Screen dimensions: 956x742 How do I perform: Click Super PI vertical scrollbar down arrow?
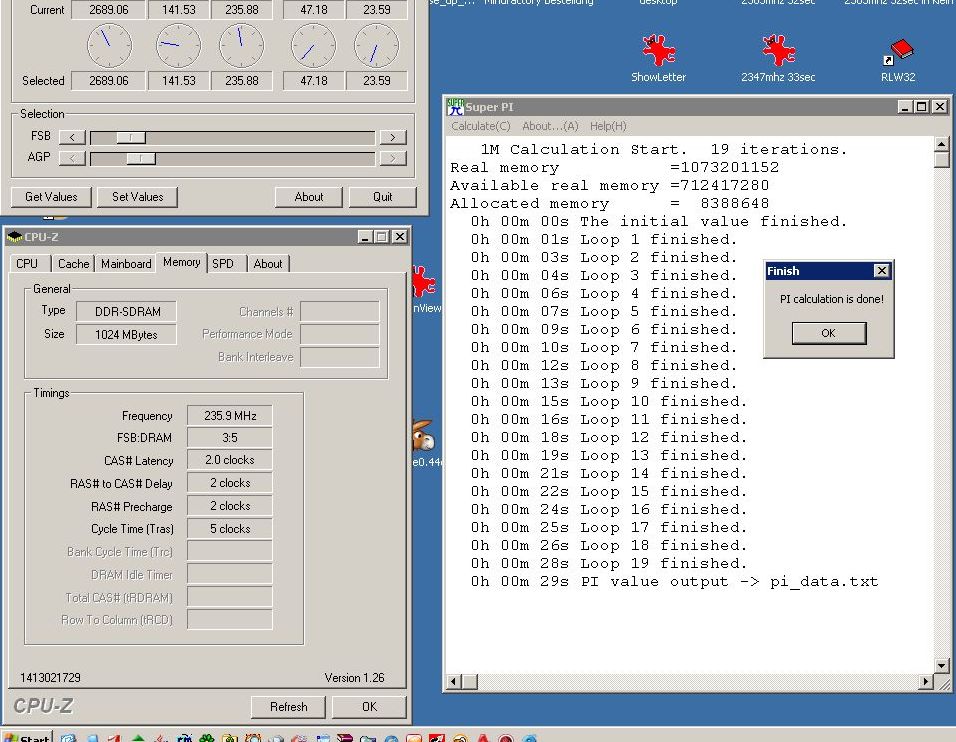(942, 666)
